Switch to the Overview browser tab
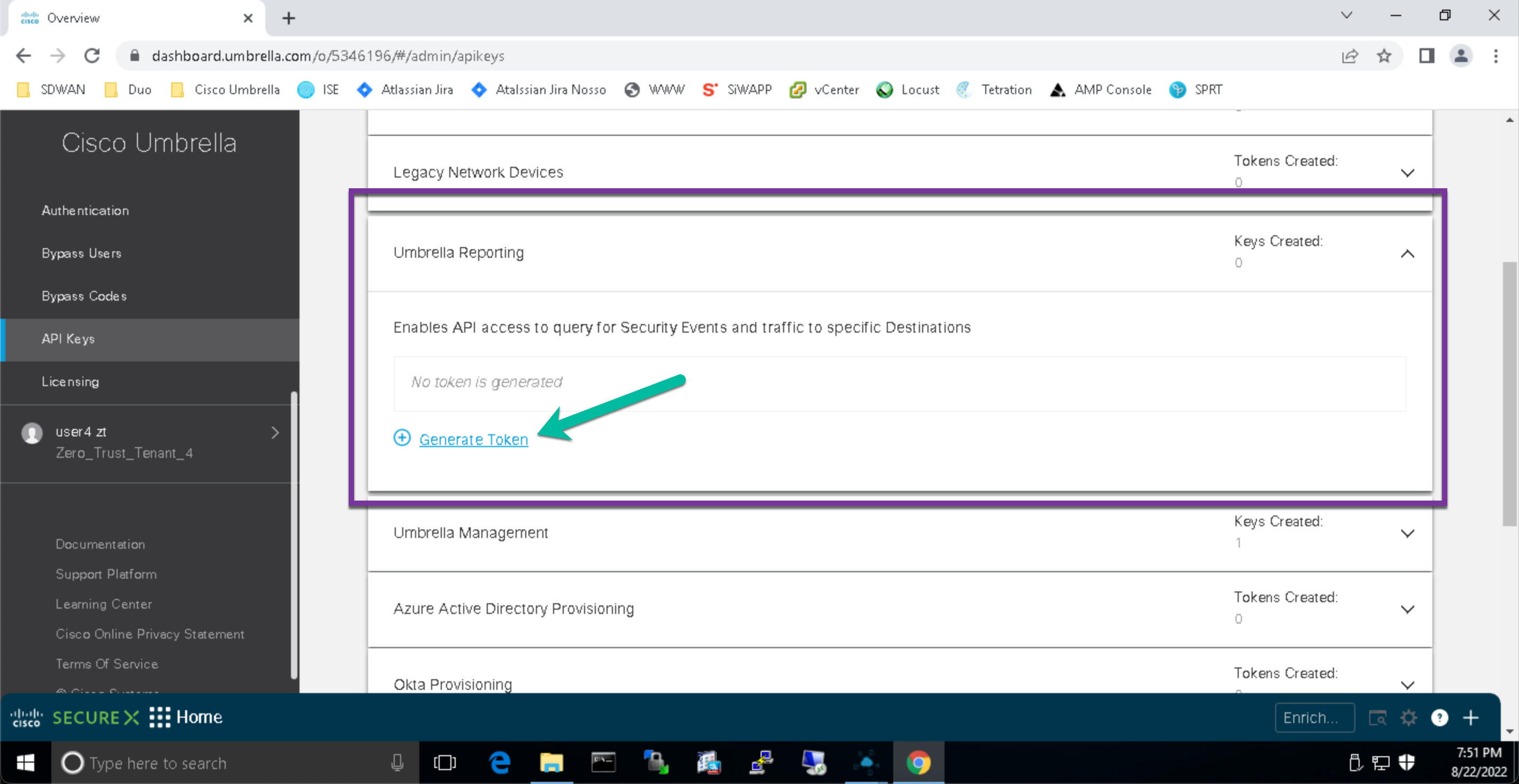This screenshot has height=784, width=1519. pos(73,18)
